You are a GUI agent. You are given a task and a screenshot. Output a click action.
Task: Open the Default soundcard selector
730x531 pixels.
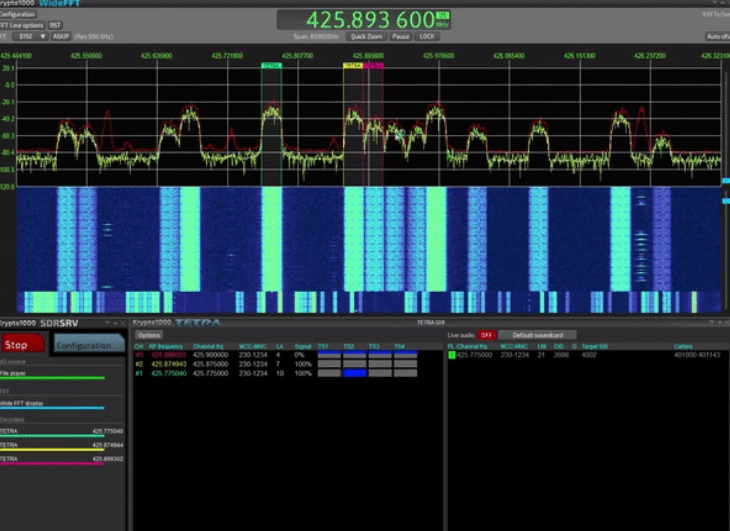(x=537, y=335)
